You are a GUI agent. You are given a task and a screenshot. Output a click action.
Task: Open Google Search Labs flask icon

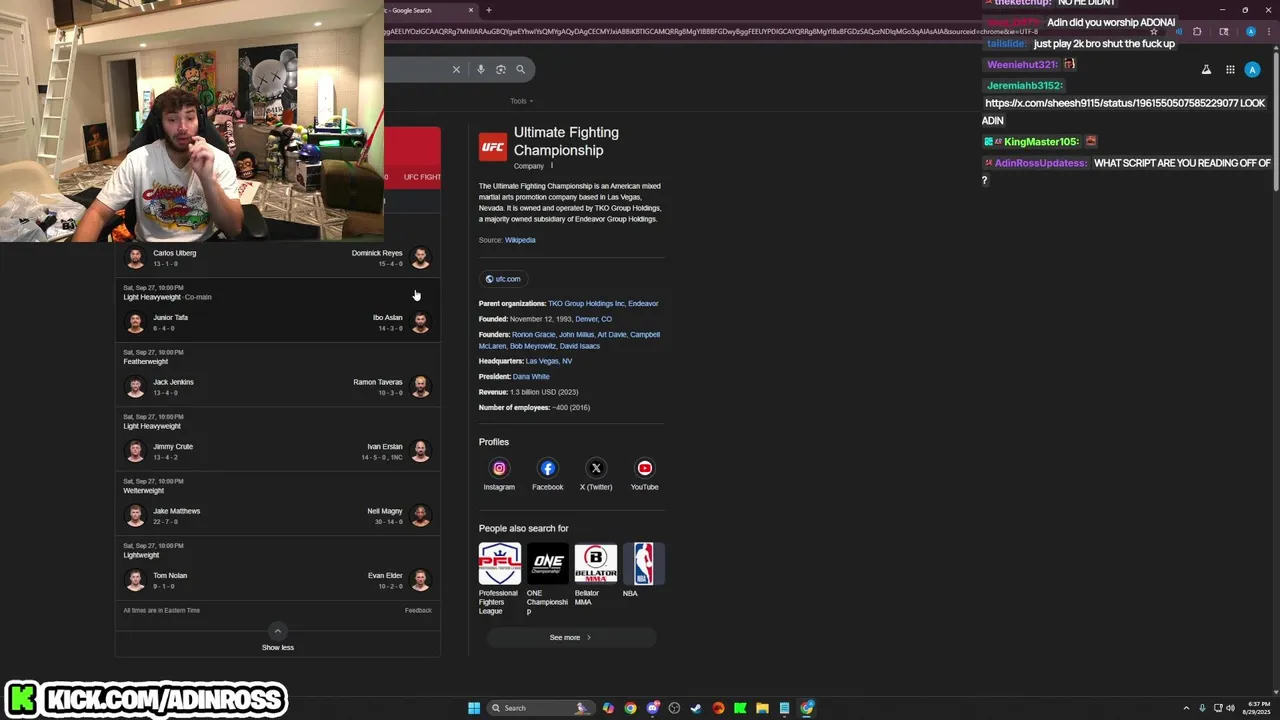(1206, 70)
